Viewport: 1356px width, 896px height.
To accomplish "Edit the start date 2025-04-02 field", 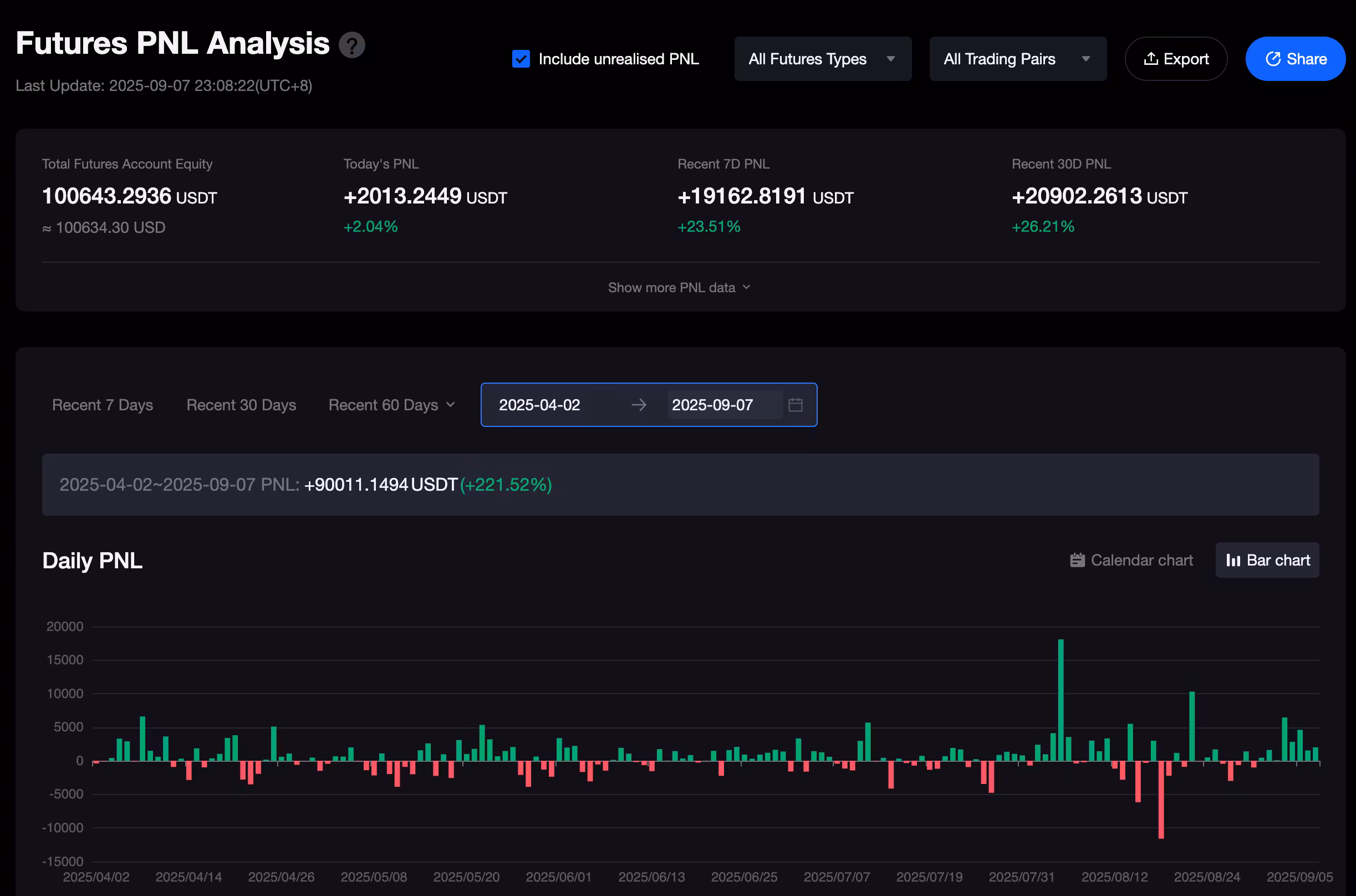I will tap(539, 405).
